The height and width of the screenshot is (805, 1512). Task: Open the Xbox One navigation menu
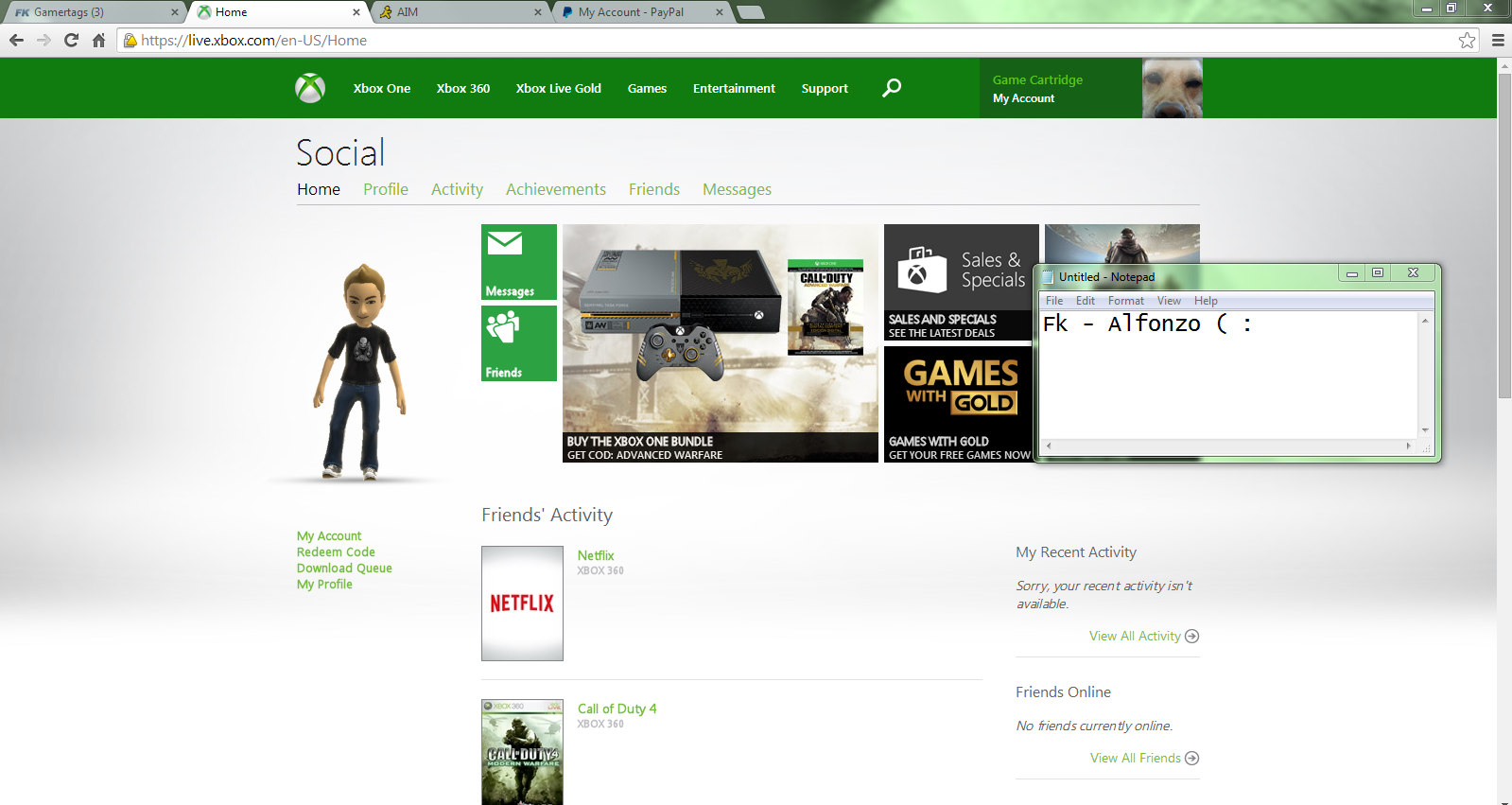[382, 88]
